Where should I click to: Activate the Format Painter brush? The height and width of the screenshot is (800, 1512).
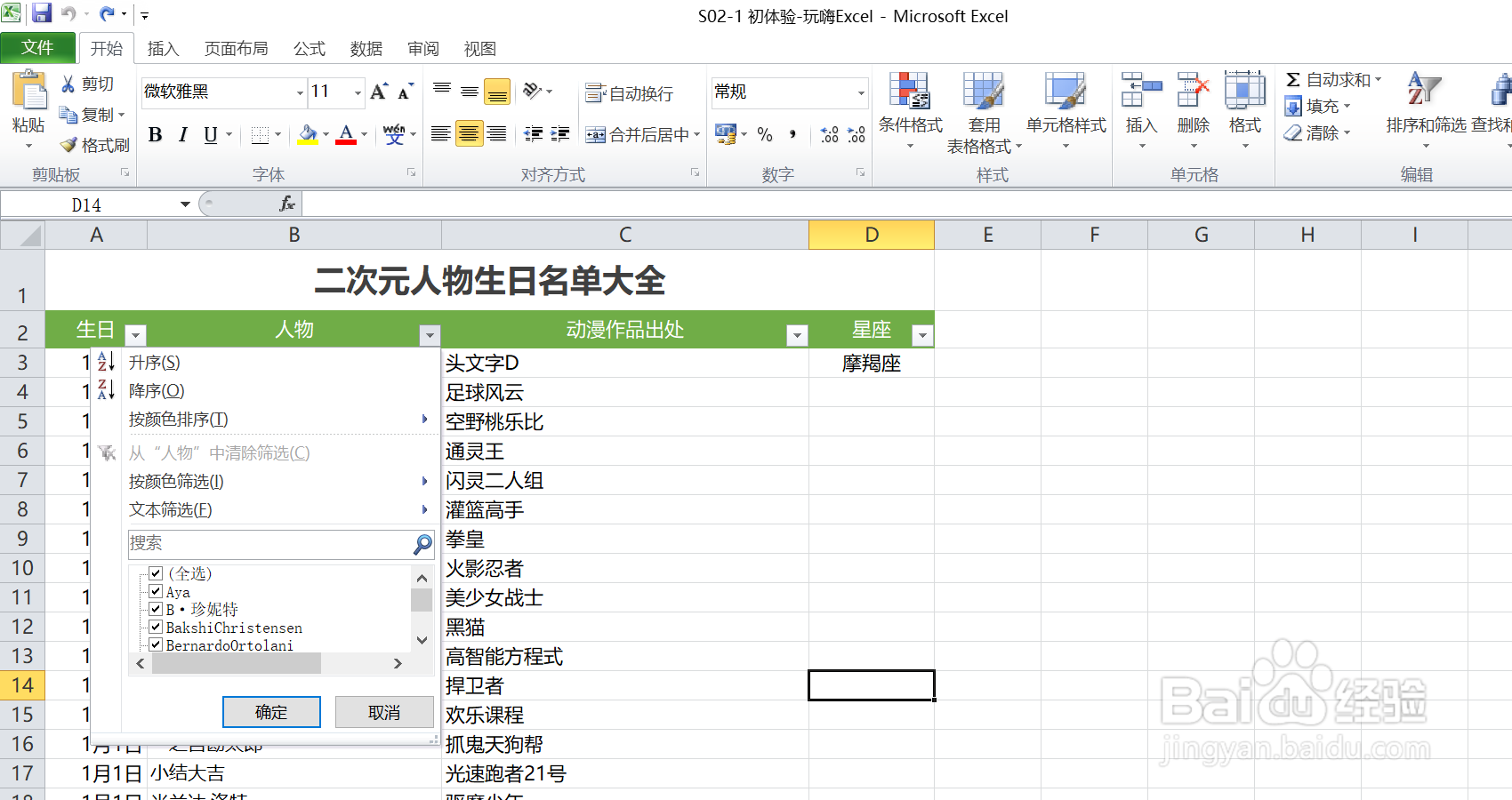[x=68, y=144]
